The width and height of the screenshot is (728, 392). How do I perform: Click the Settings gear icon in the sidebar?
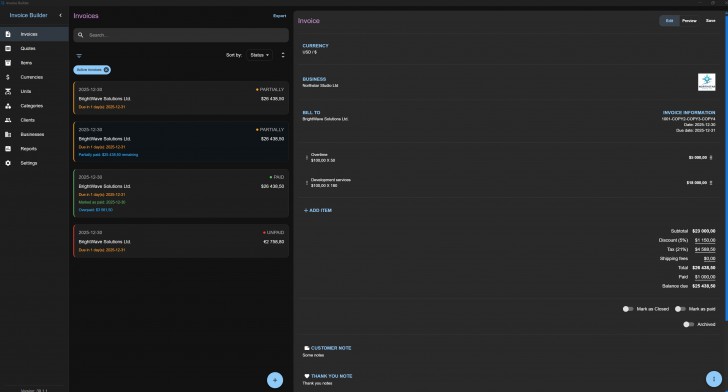point(8,163)
